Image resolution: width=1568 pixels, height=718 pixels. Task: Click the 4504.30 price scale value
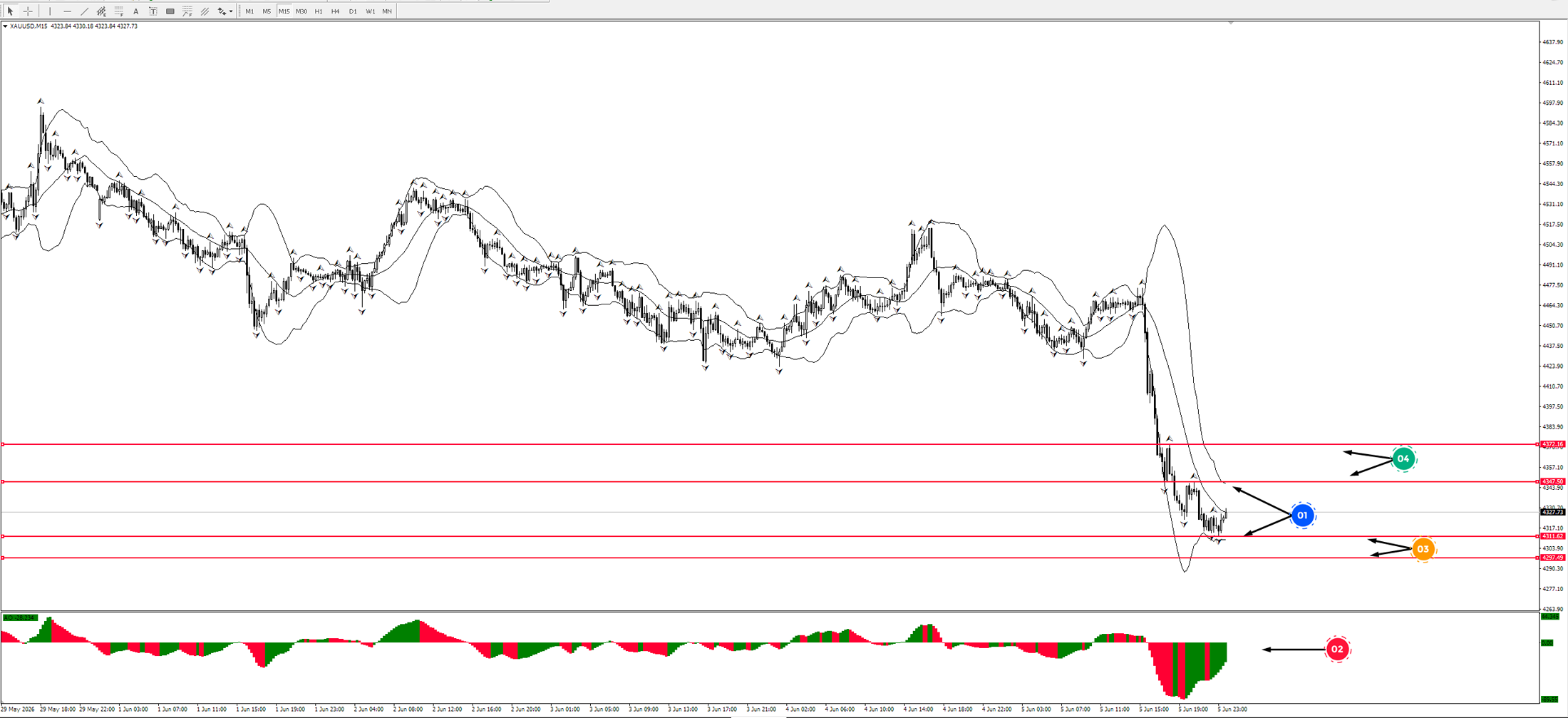(x=1553, y=245)
